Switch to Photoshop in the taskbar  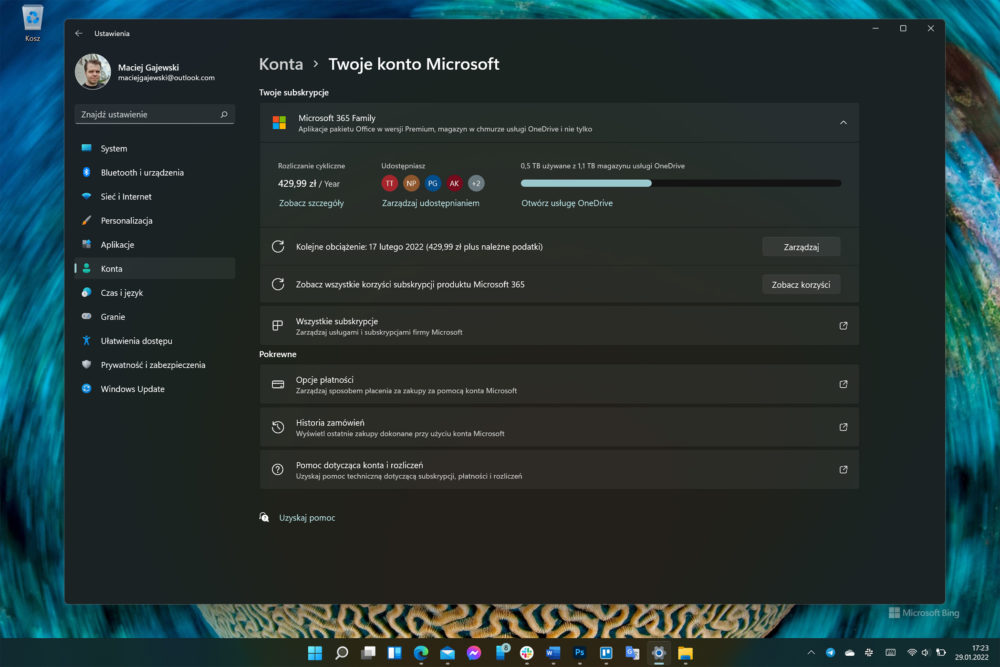tap(580, 653)
